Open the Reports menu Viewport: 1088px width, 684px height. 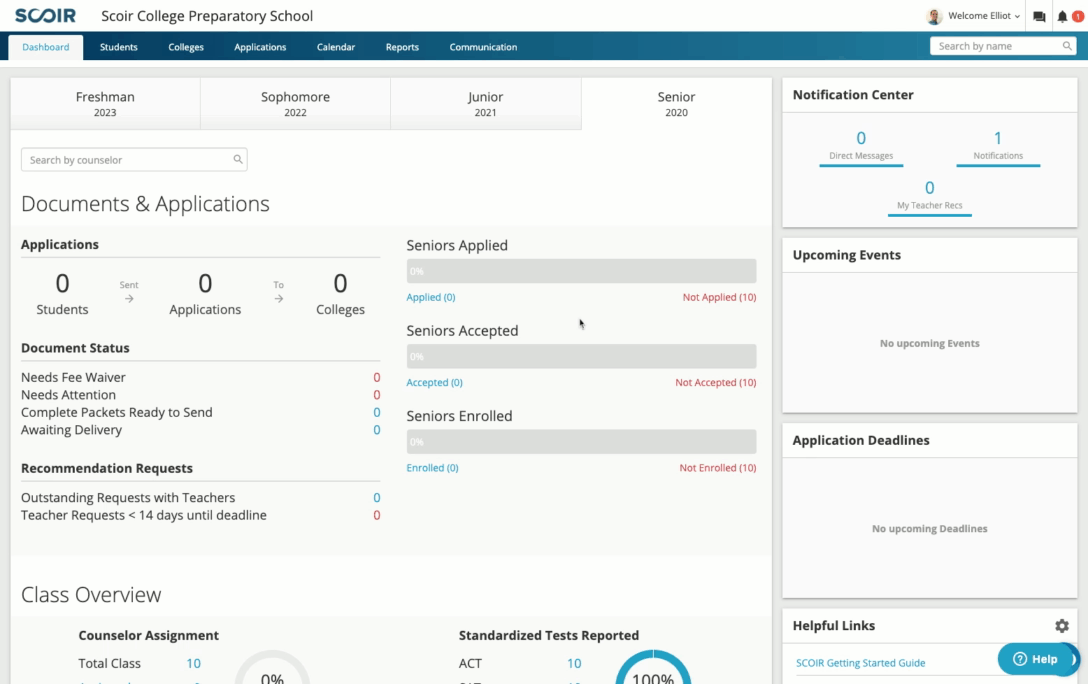[x=402, y=47]
